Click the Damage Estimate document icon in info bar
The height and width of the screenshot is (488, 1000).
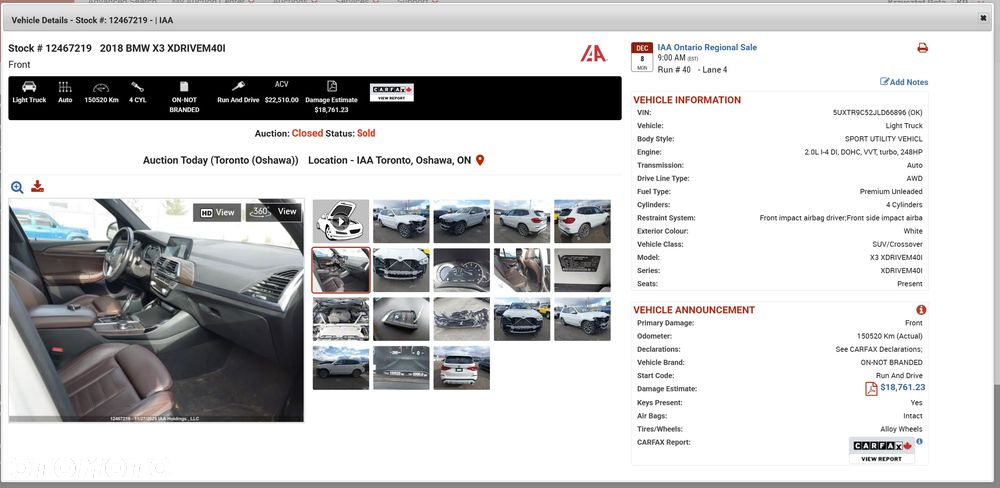pyautogui.click(x=332, y=86)
